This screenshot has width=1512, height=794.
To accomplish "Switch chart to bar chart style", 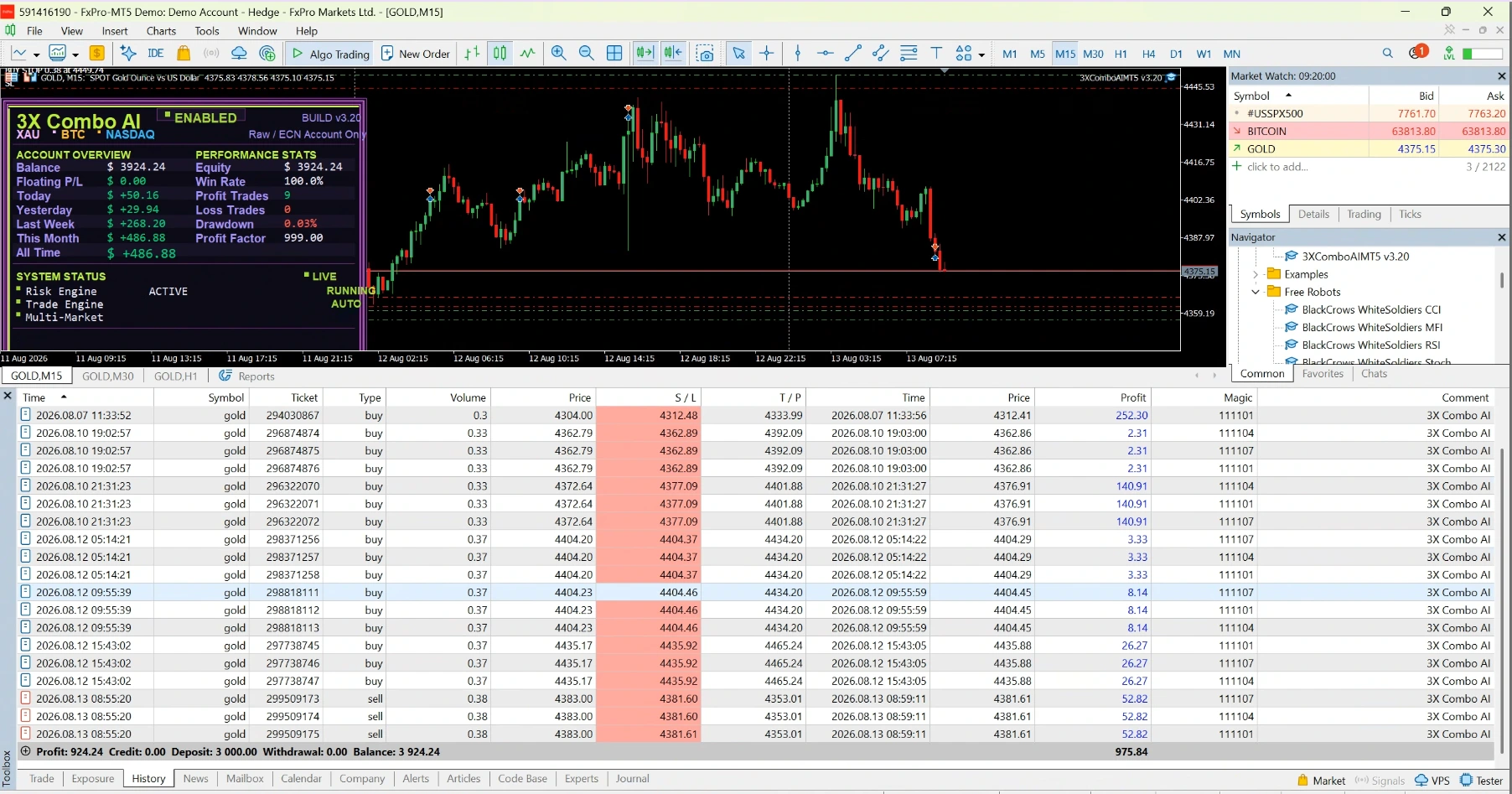I will 472,54.
